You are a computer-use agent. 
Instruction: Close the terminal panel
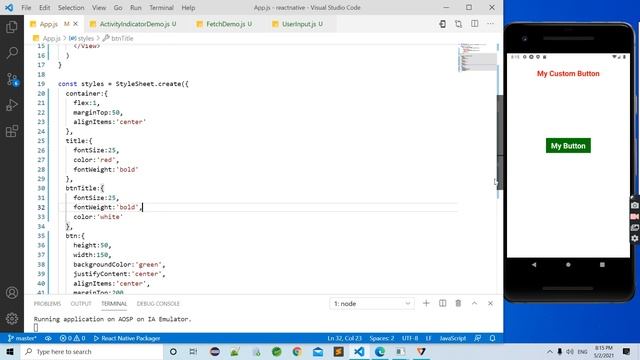[490, 303]
